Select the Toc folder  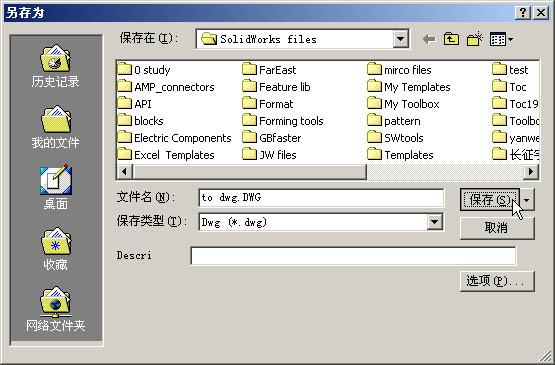[509, 87]
